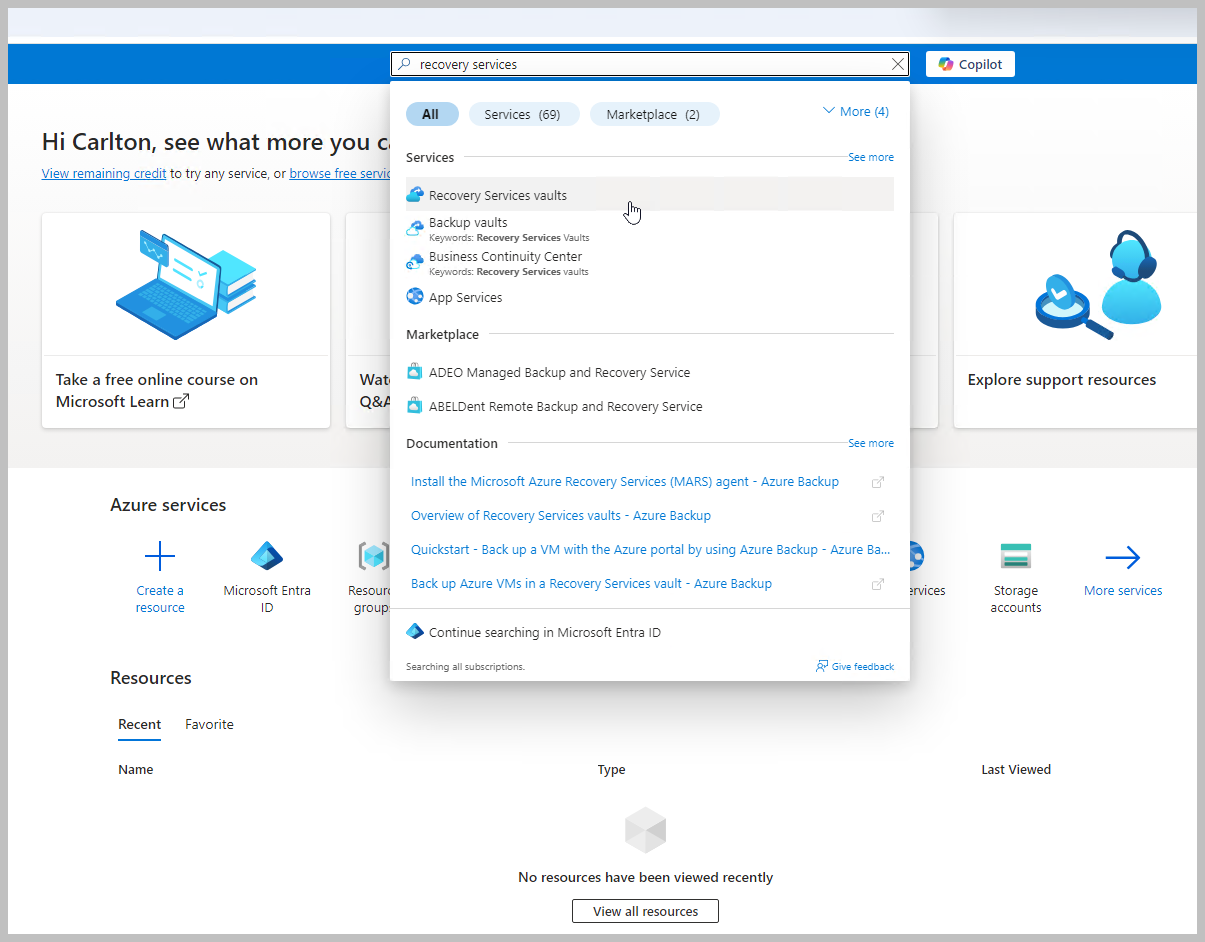Click the More services arrow icon
1205x942 pixels.
pos(1123,557)
